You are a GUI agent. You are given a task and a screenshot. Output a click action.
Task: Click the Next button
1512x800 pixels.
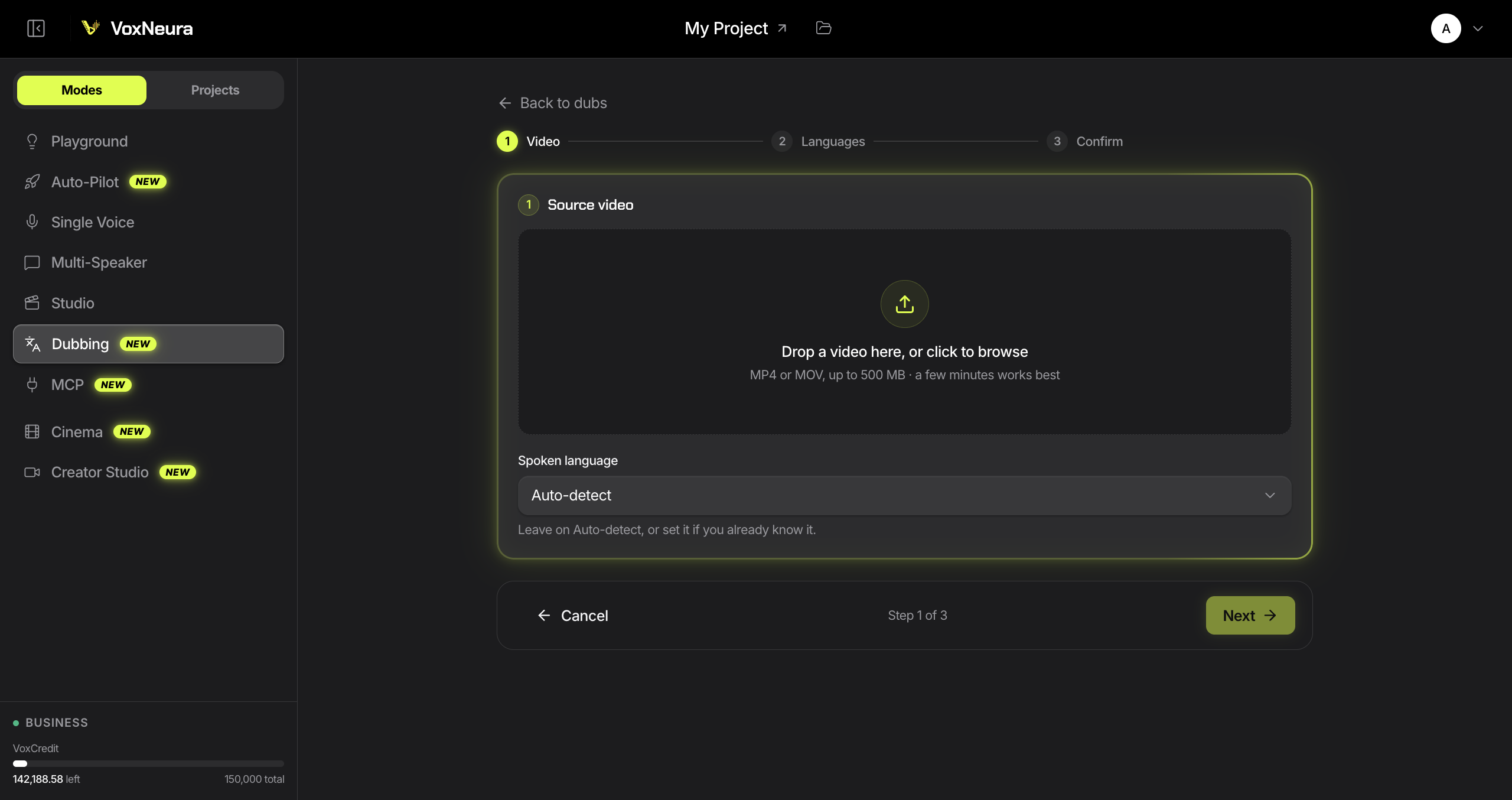[x=1250, y=615]
